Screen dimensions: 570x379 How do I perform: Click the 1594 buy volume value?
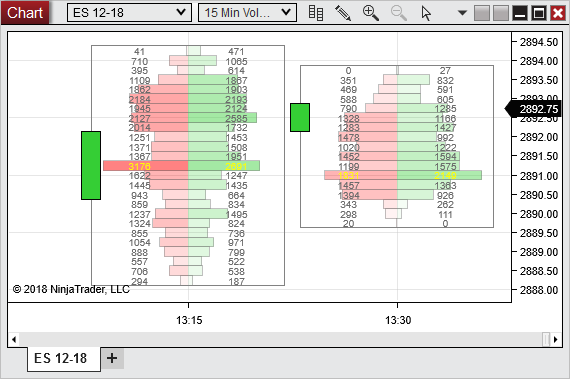445,157
